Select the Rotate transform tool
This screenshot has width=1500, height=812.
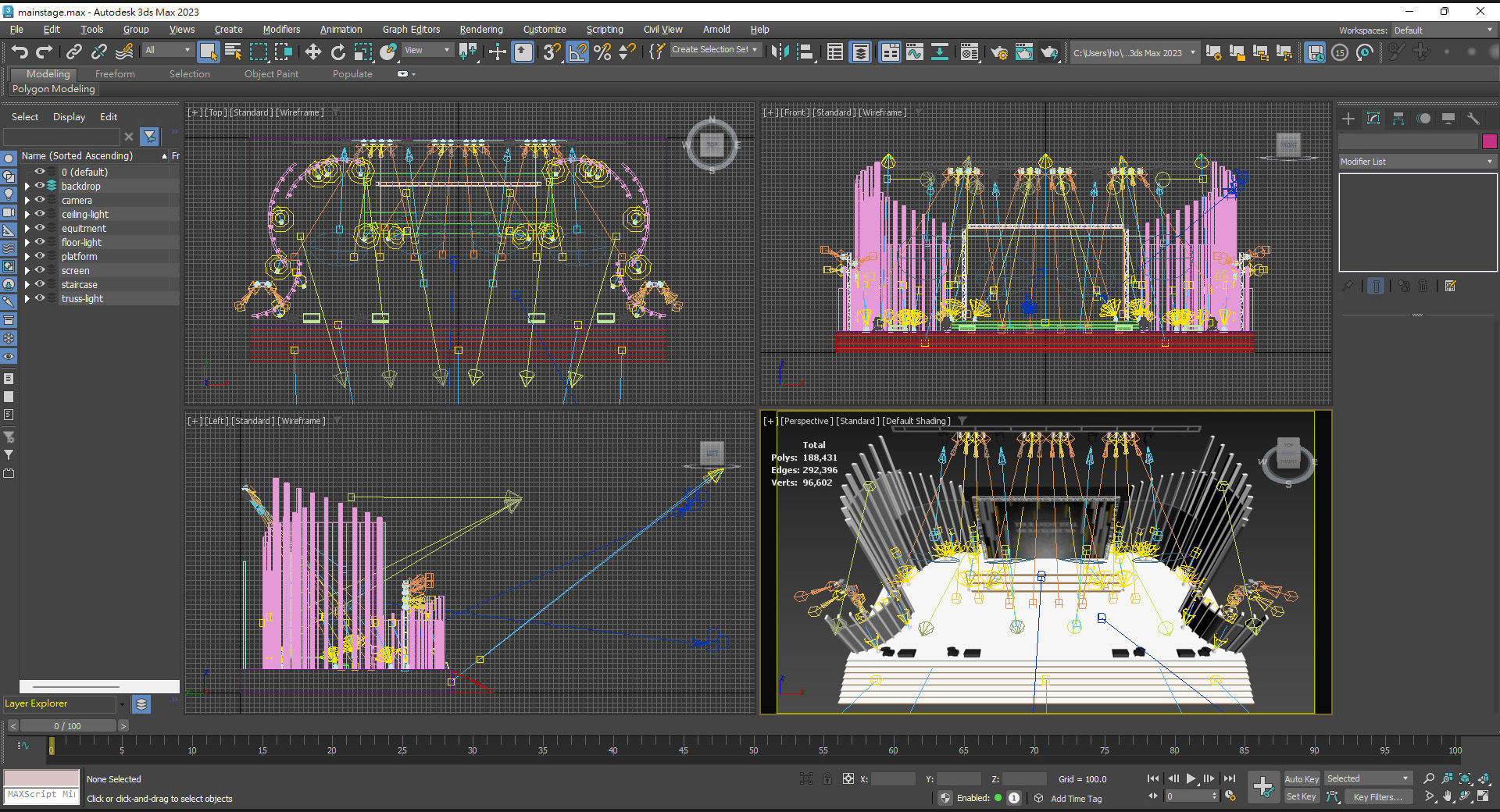[x=337, y=52]
